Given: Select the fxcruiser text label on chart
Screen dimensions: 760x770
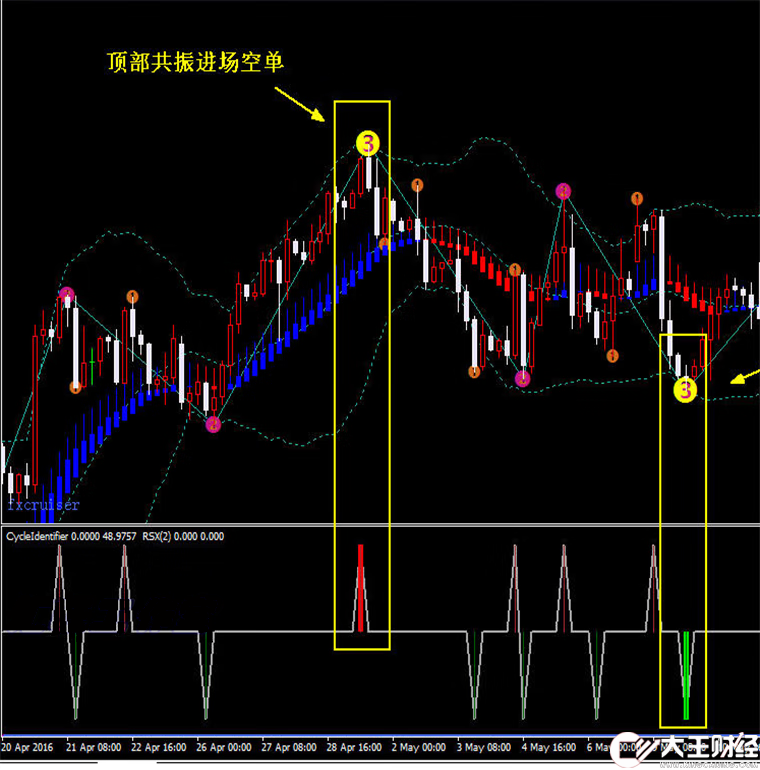Looking at the screenshot, I should coord(43,505).
